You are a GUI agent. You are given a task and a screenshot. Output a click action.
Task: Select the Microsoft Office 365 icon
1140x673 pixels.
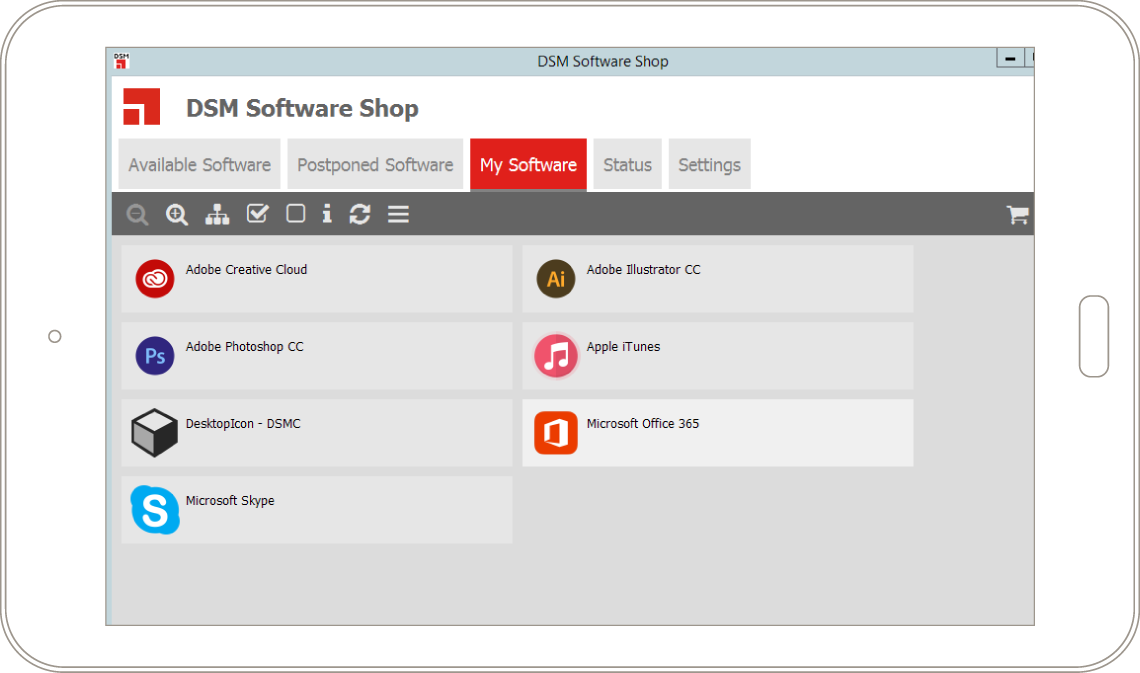pos(556,432)
